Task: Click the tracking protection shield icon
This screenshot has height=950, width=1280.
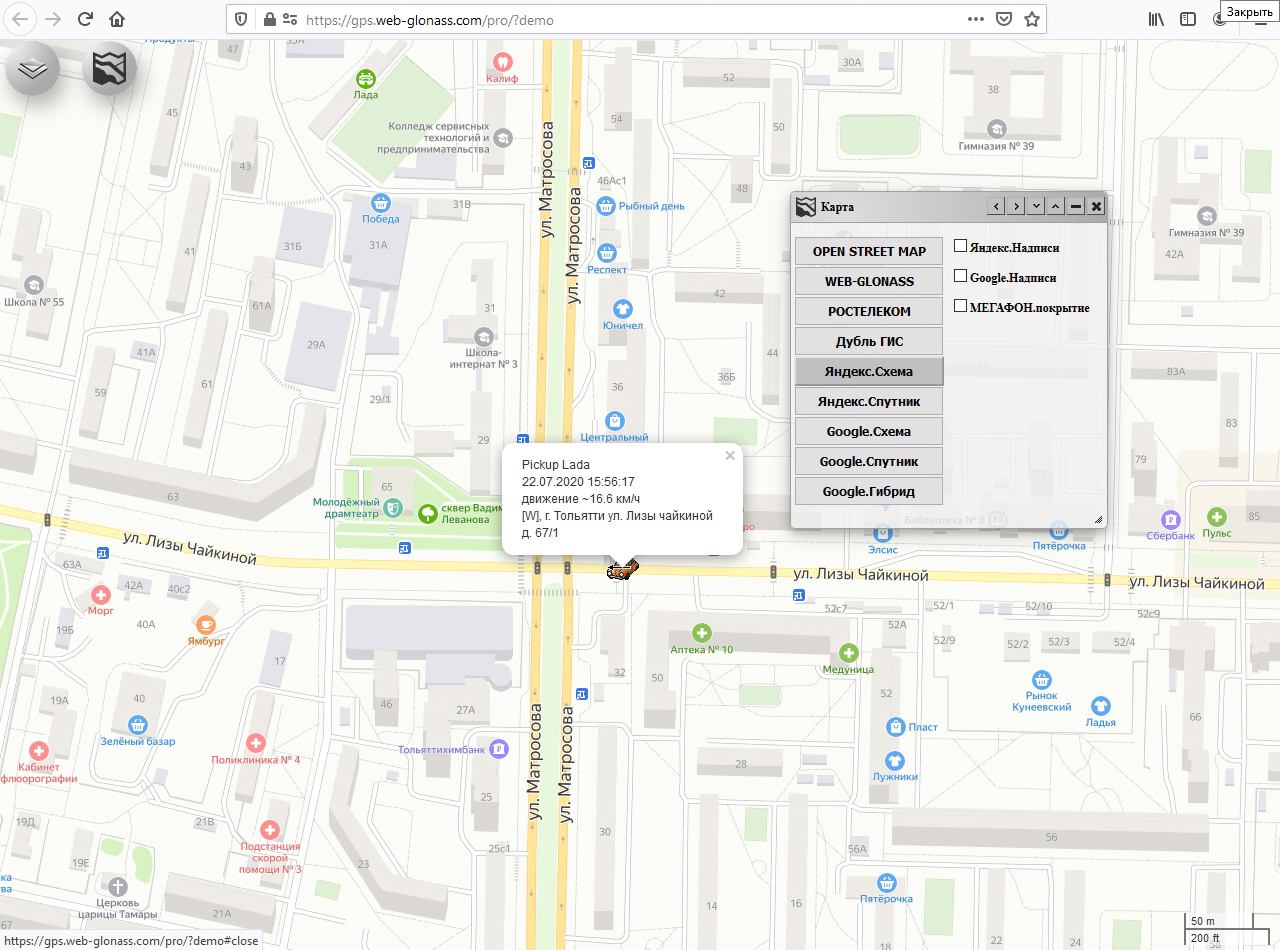Action: [x=240, y=19]
